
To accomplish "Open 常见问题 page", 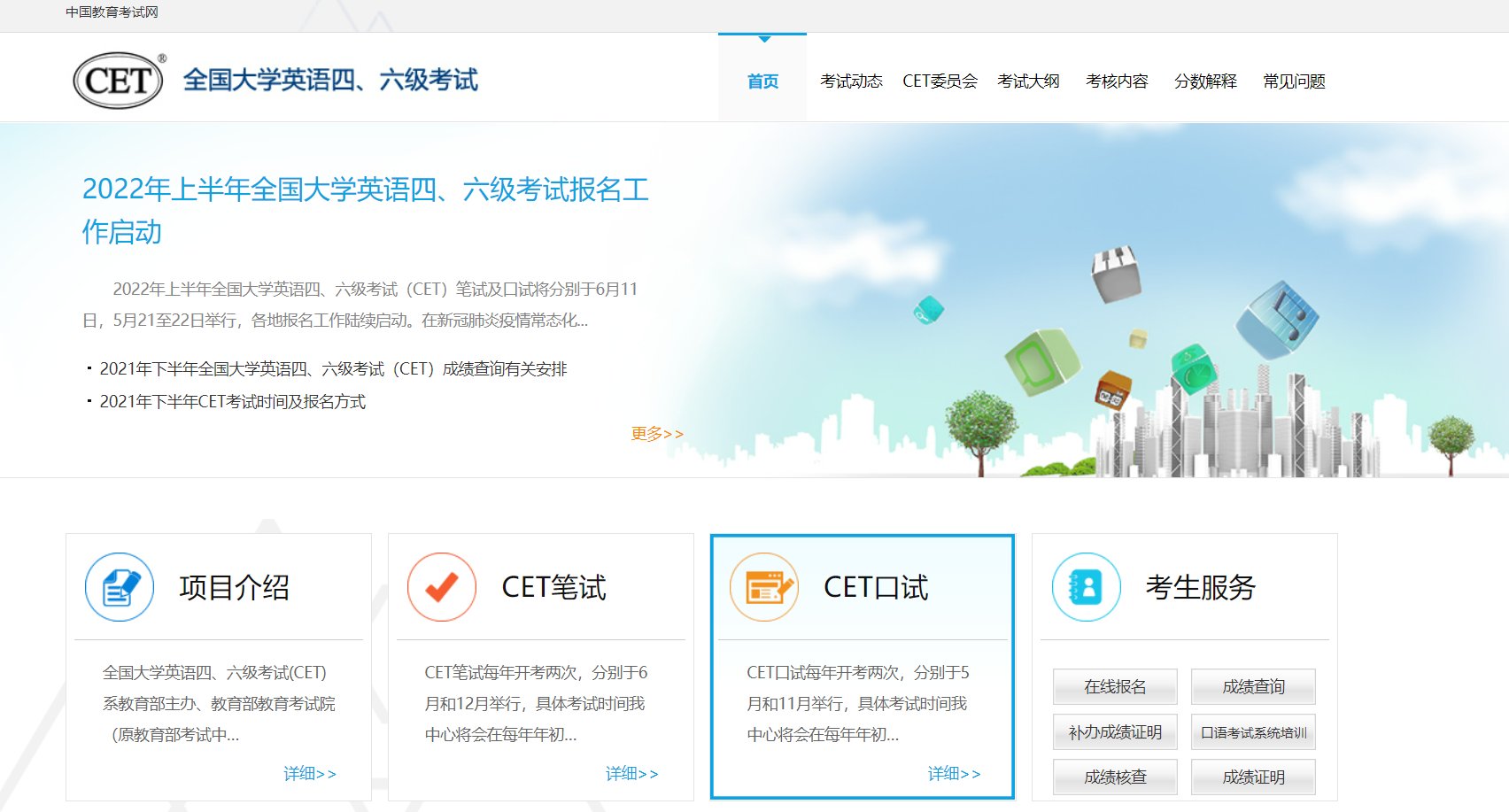I will (x=1295, y=81).
